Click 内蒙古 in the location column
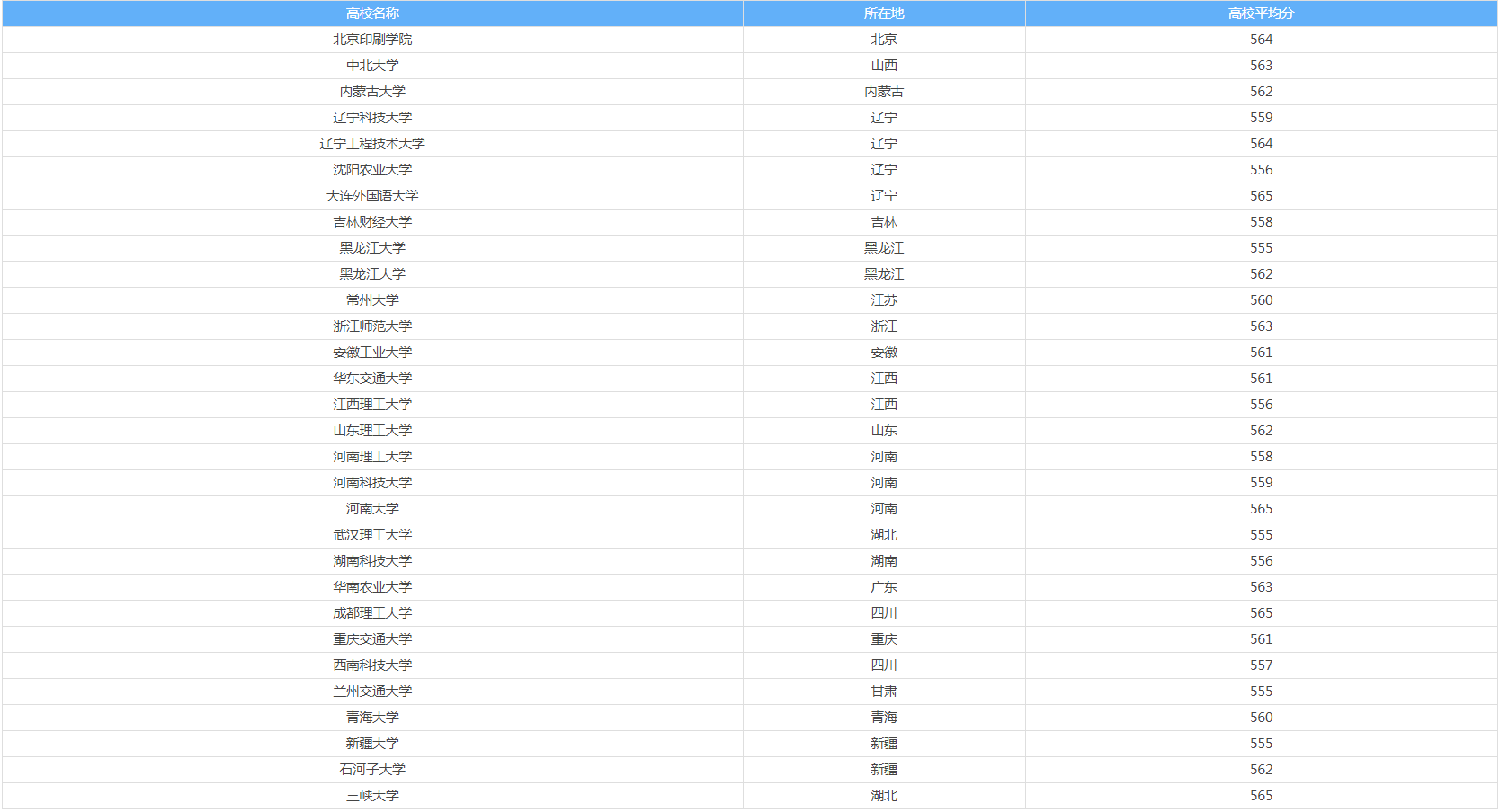Screen dimensions: 1500x812 884,92
